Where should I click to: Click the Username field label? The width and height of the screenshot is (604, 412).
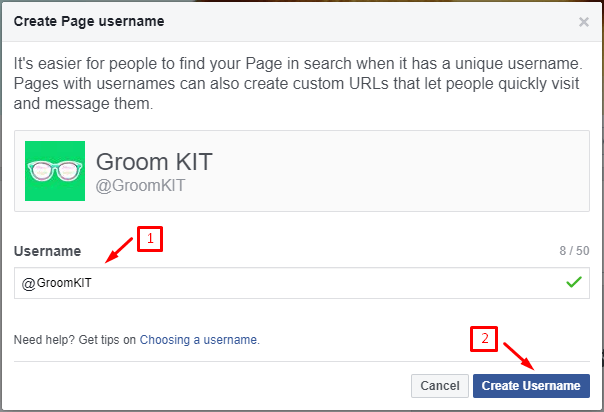47,251
